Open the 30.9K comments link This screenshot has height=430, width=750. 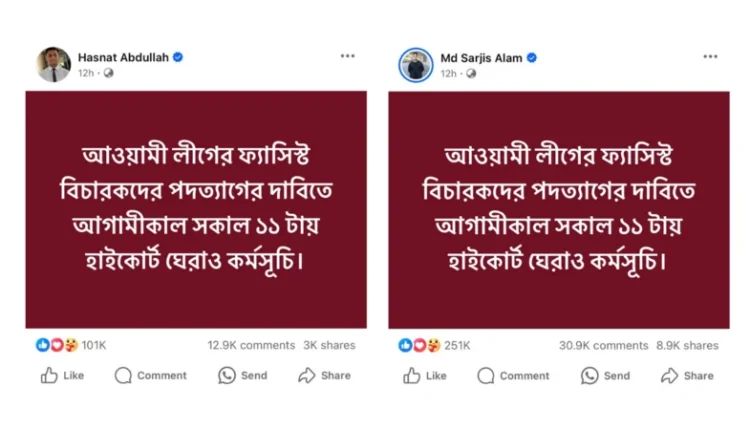(x=603, y=345)
